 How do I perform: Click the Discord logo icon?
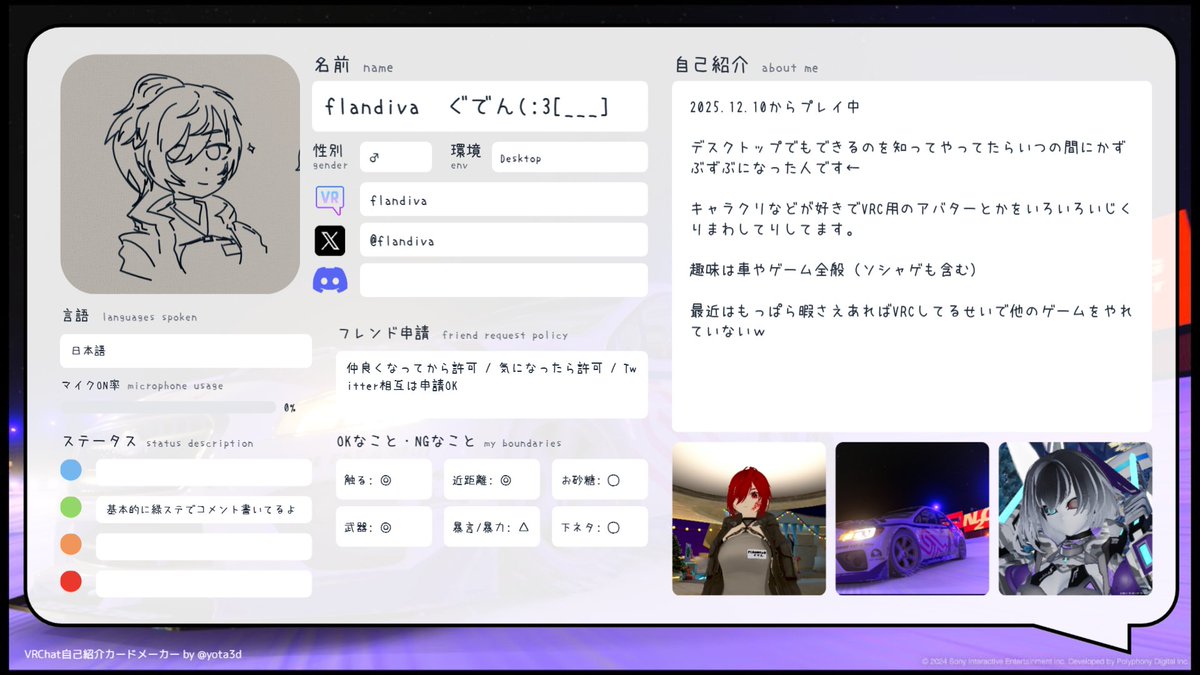coord(330,281)
